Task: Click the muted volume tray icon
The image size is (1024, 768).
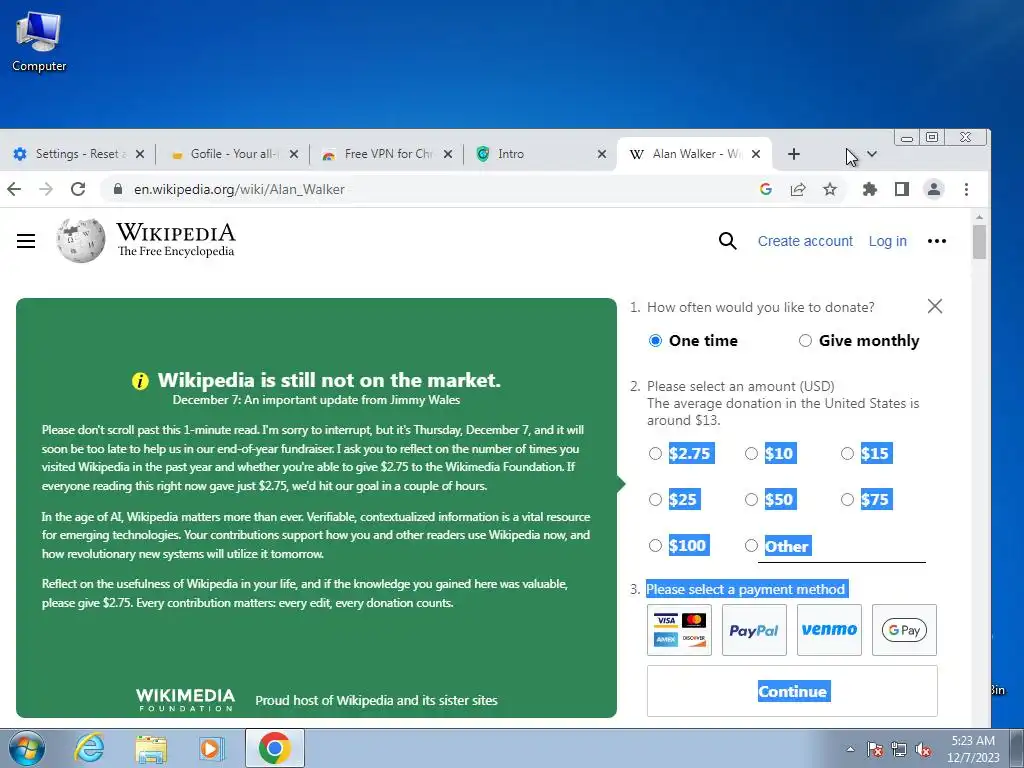Action: [x=923, y=749]
